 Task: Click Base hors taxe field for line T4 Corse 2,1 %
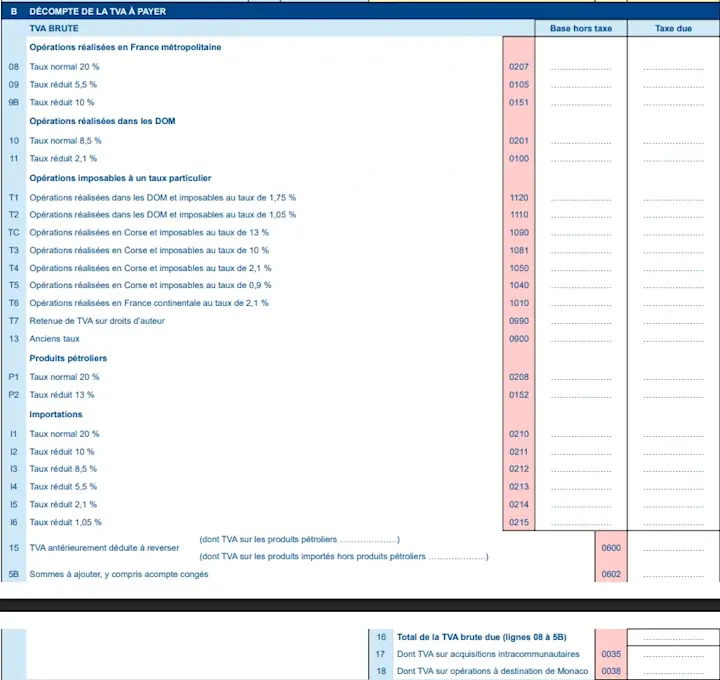coord(581,268)
